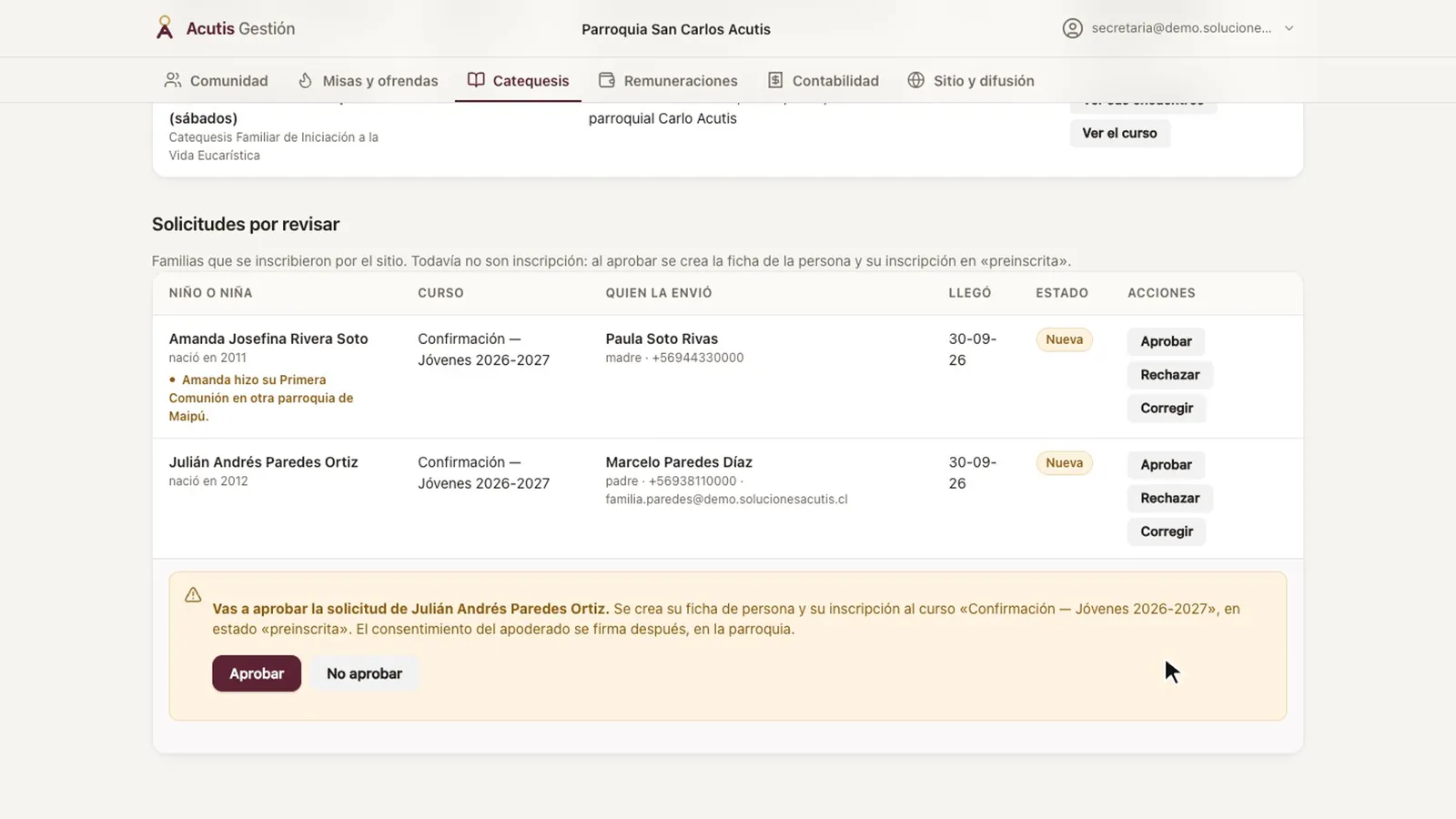Switch to Misas y ofrendas tab
Viewport: 1456px width, 819px height.
point(368,80)
